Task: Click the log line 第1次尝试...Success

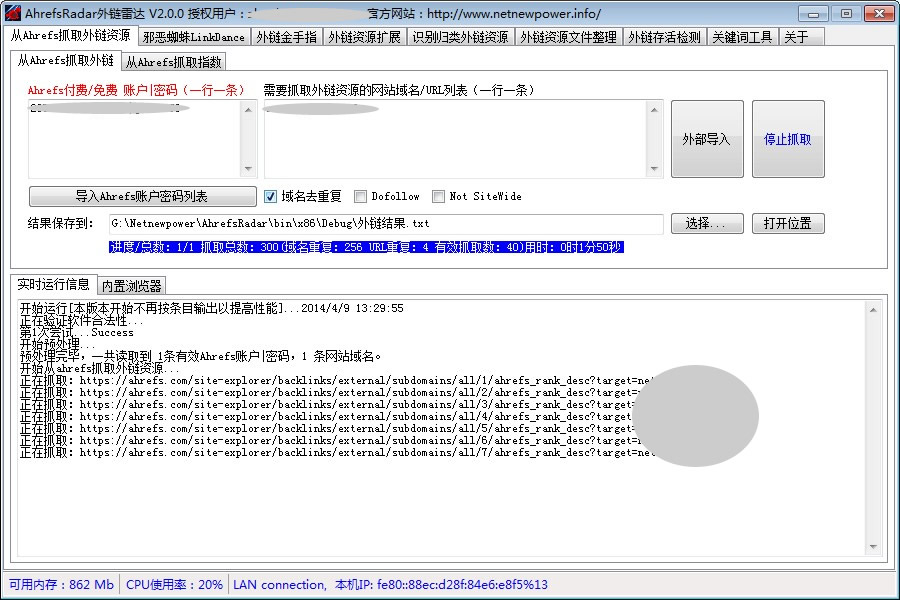Action: tap(76, 332)
